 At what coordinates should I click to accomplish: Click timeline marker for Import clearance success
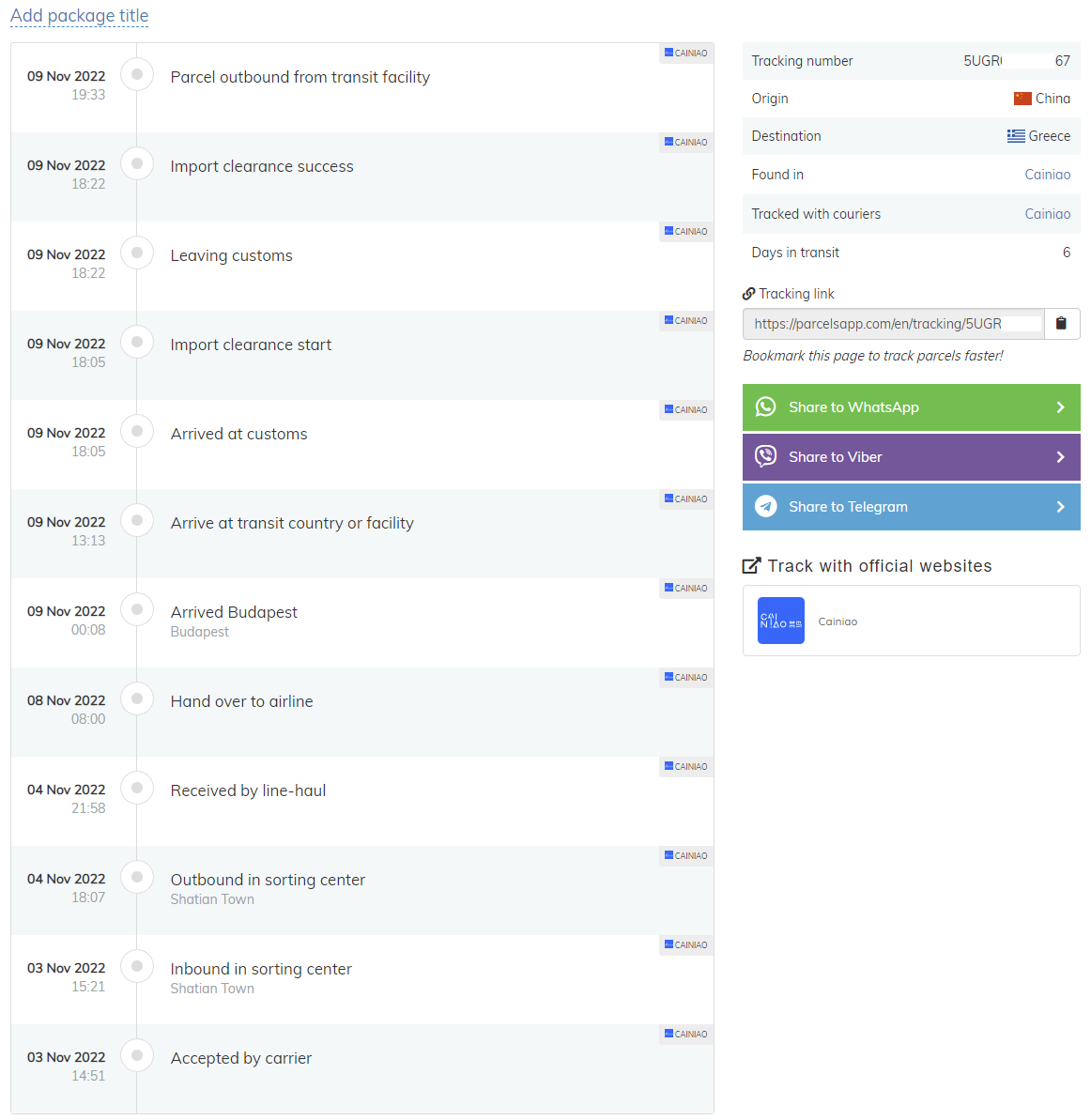[137, 163]
